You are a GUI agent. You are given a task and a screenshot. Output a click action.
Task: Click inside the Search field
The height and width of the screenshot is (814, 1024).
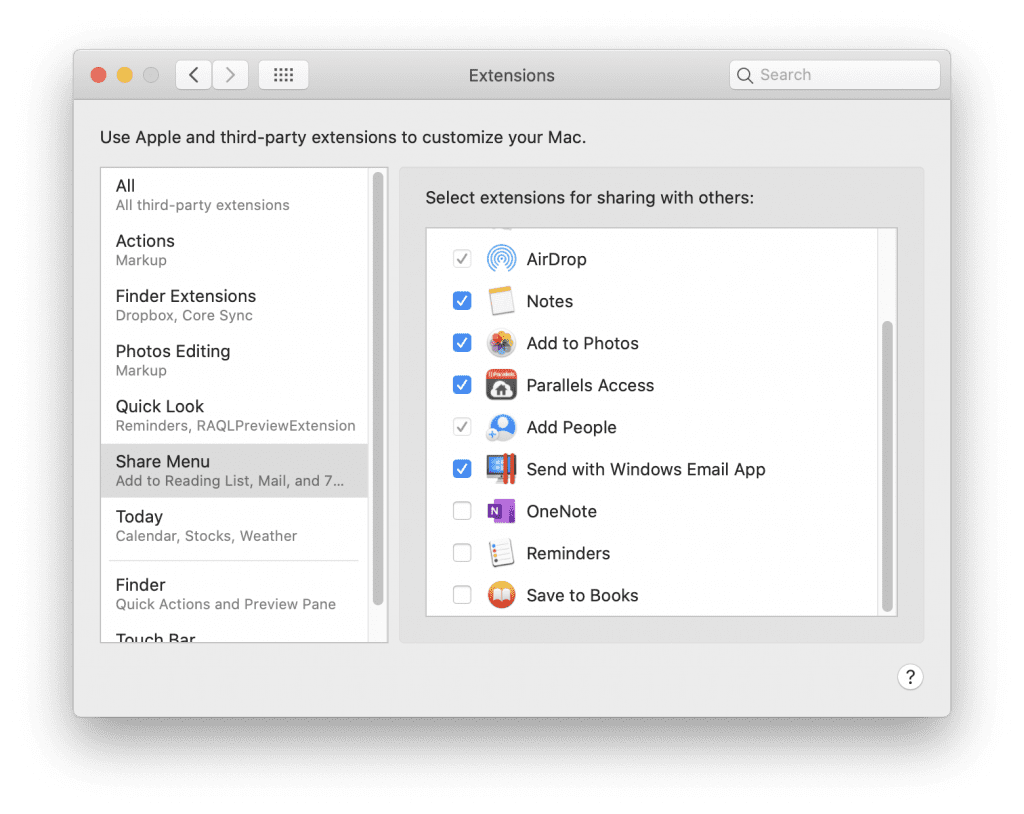coord(834,74)
